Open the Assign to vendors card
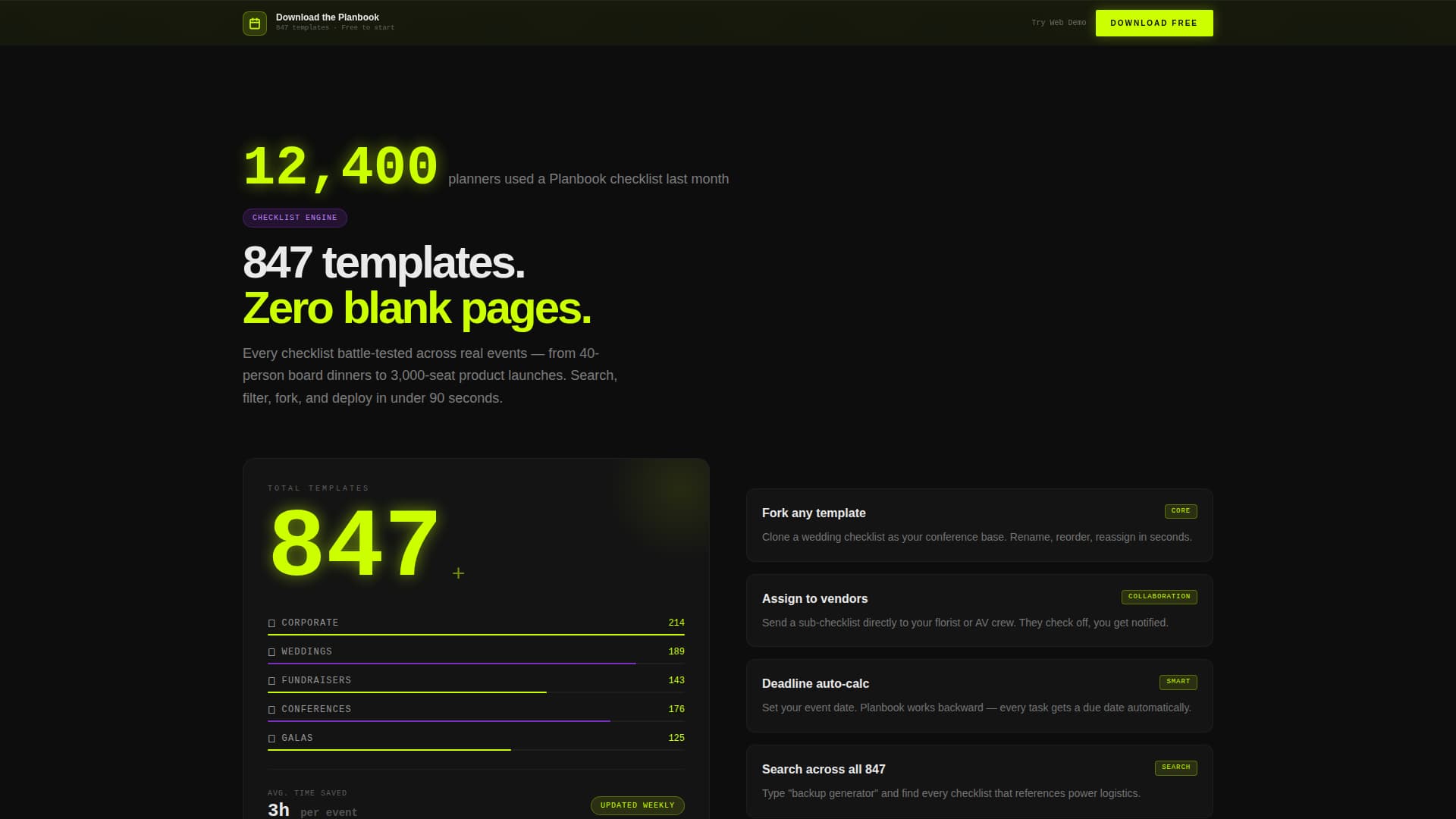1456x819 pixels. 980,610
